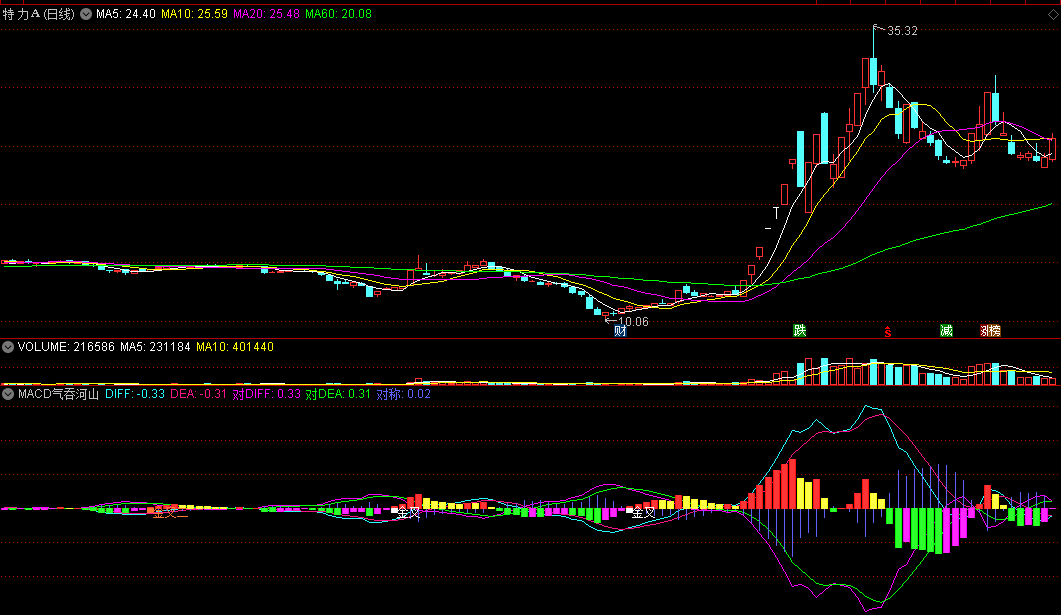Select the MACD气吞河山 indicator name
Viewport: 1061px width, 615px height.
58,394
